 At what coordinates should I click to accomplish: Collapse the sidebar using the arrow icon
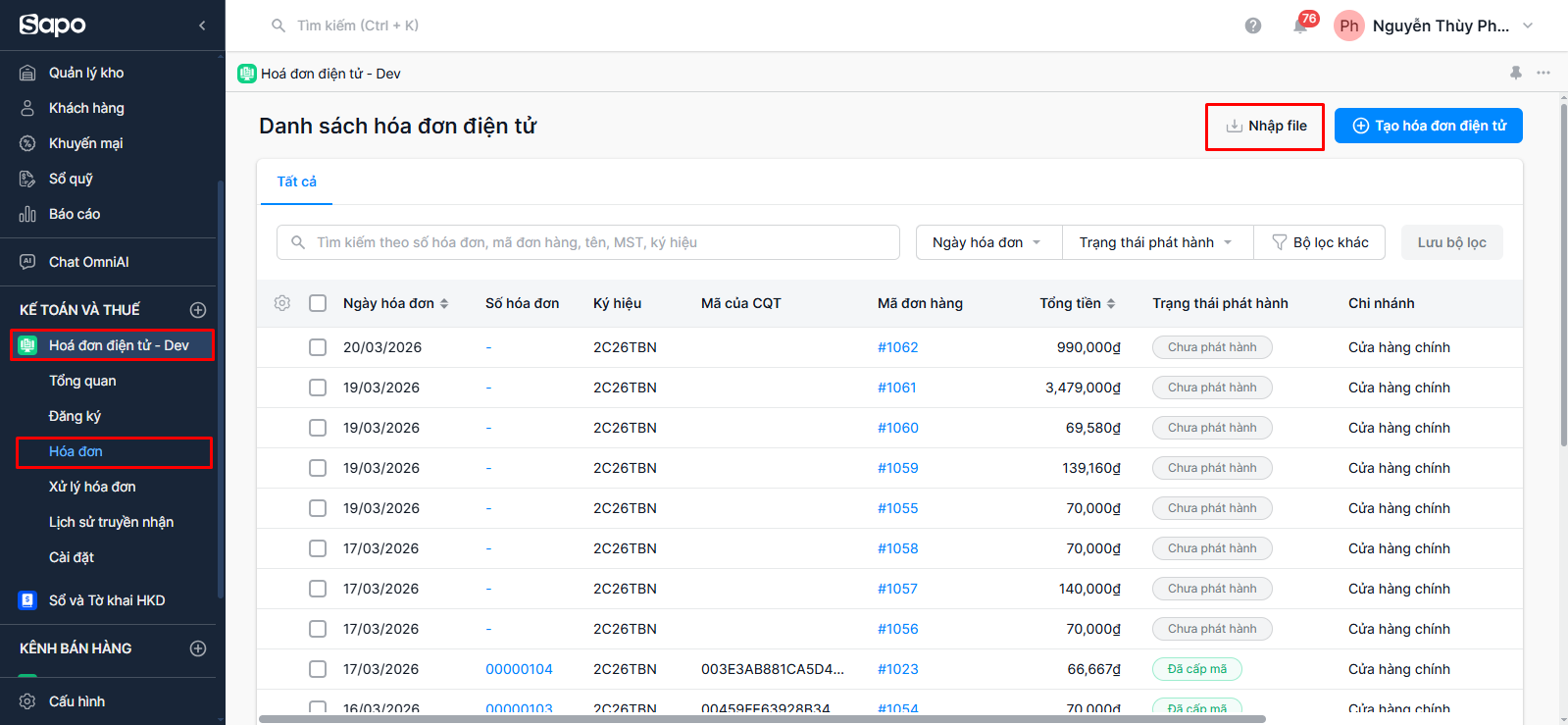pos(202,26)
